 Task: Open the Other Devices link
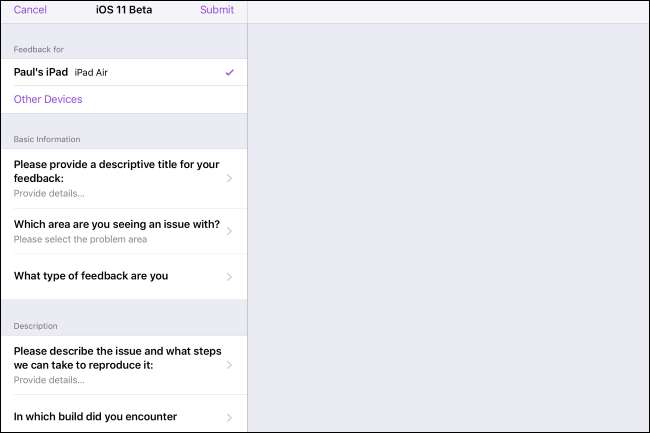48,100
